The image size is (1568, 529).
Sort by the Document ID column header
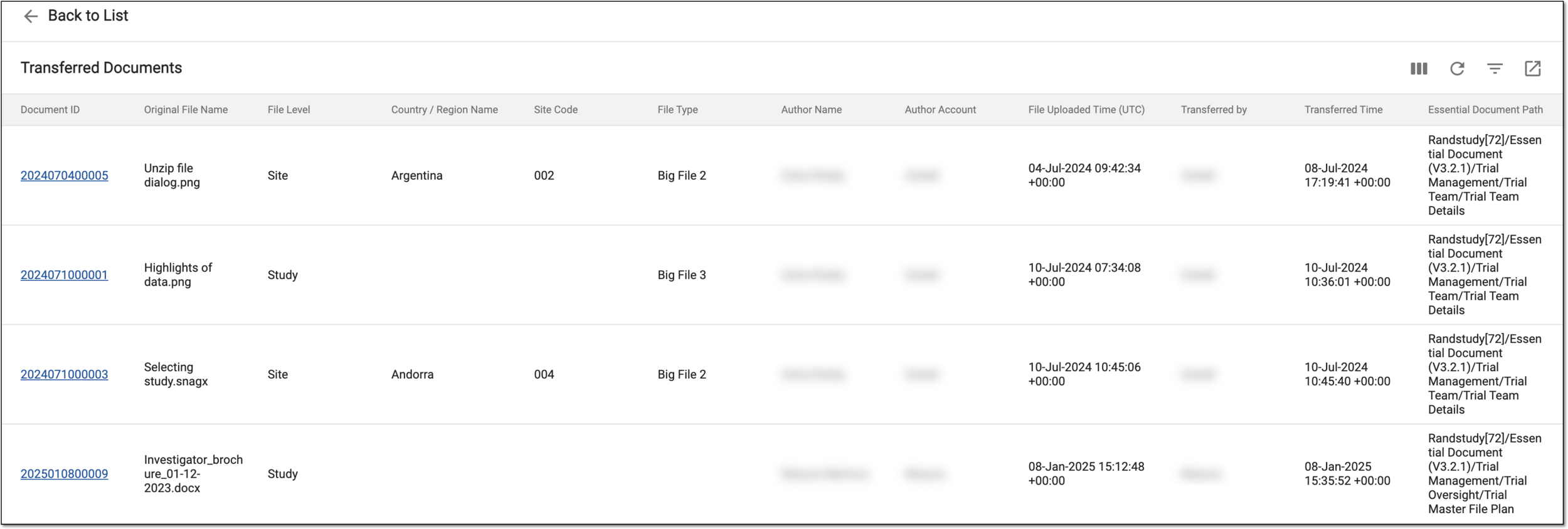coord(50,110)
